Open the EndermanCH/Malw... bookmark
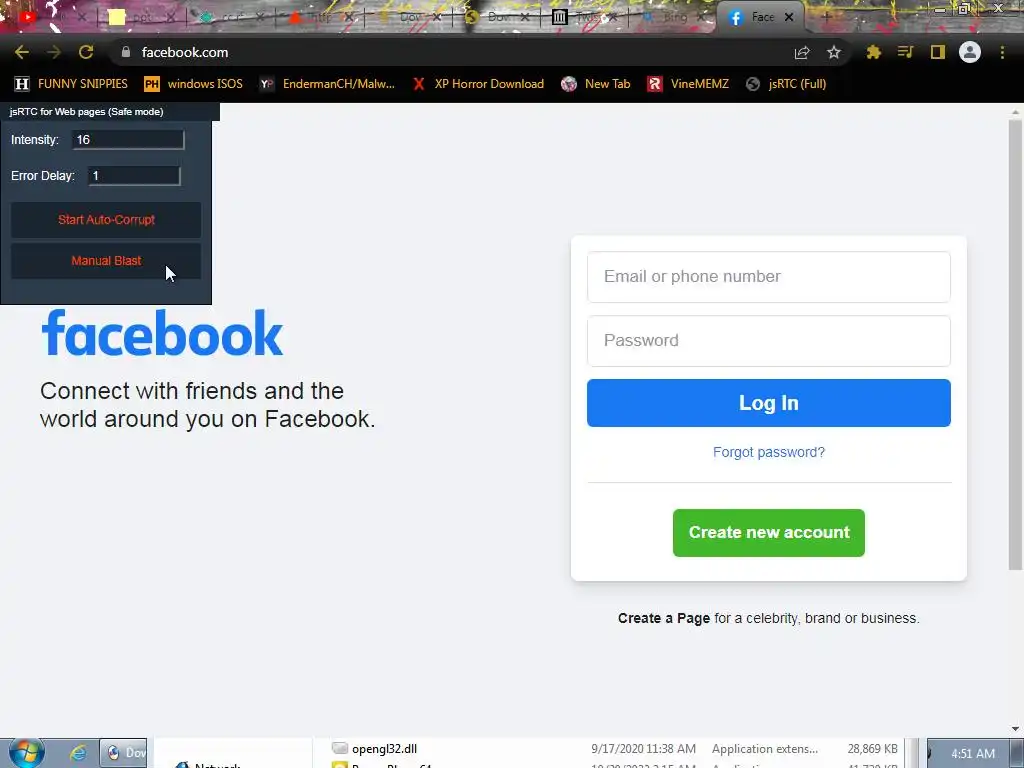 click(x=327, y=84)
